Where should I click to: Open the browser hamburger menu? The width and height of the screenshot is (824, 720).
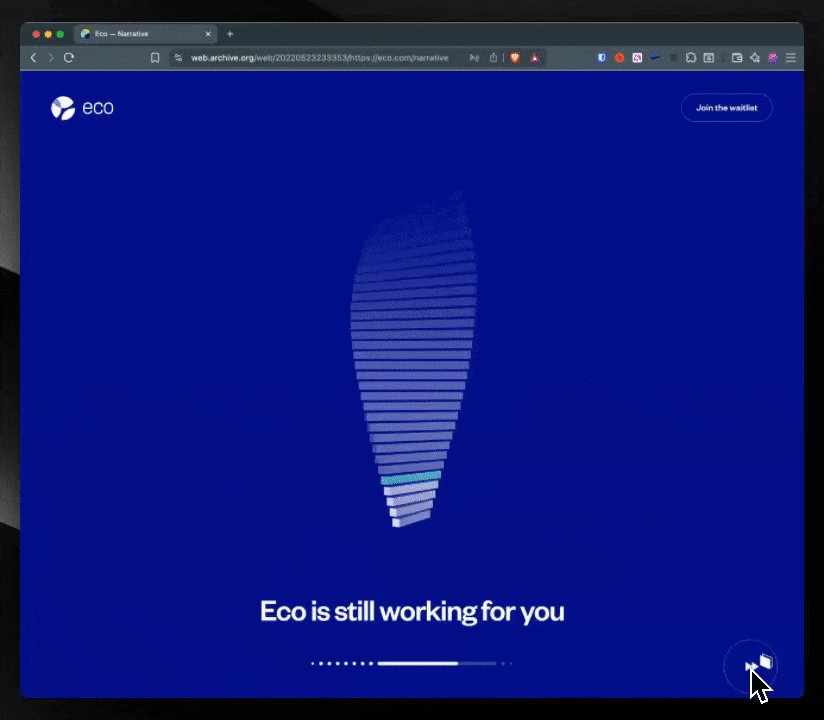[x=790, y=58]
